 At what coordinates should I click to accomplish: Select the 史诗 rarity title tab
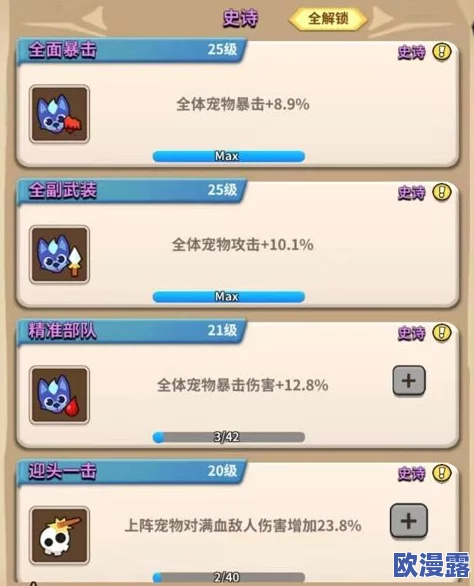(240, 18)
